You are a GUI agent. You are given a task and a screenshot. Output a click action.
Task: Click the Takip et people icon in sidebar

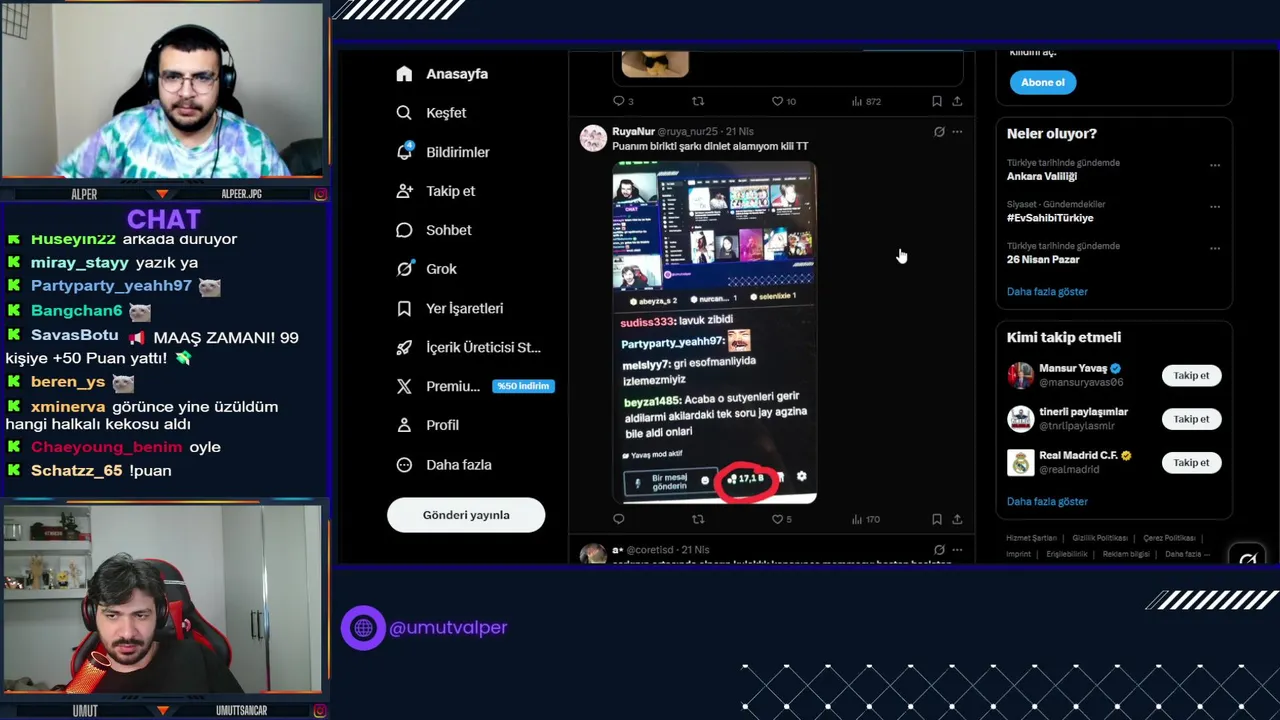tap(404, 191)
